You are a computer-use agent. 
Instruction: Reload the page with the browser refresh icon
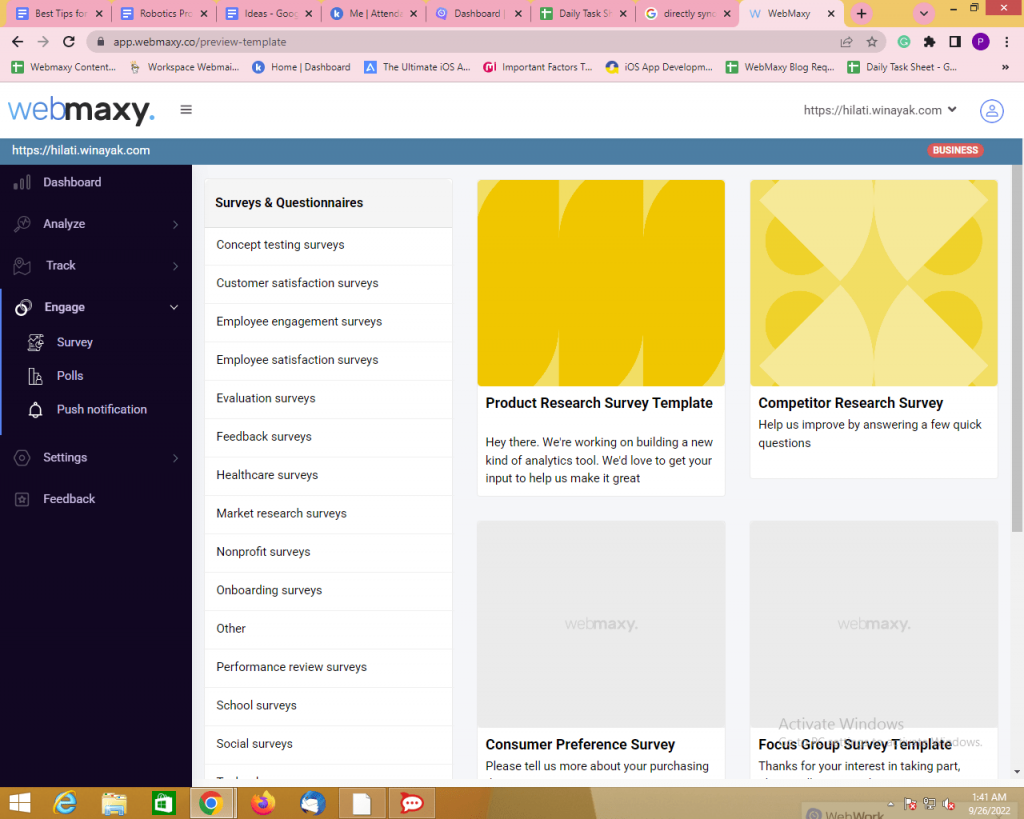coord(69,42)
